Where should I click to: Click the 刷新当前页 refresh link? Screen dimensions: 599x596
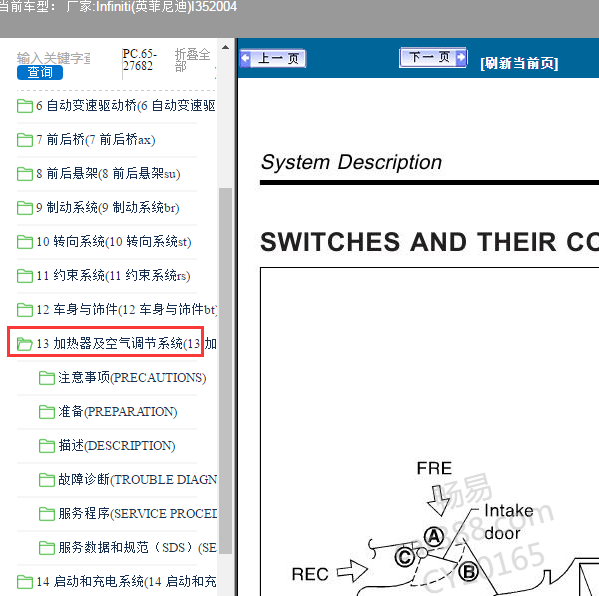pyautogui.click(x=519, y=63)
